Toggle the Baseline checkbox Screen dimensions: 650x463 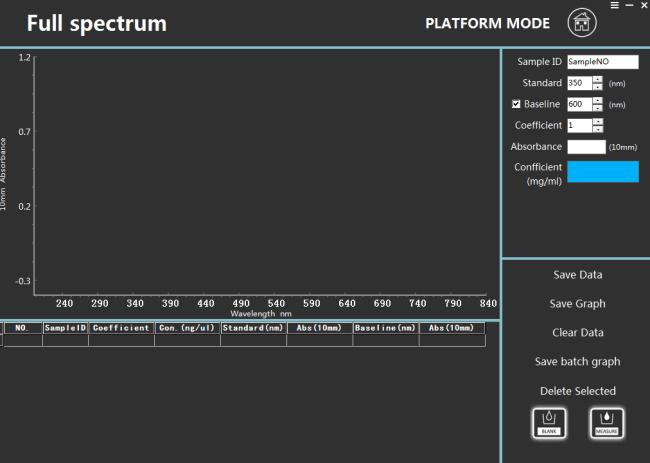[x=516, y=104]
